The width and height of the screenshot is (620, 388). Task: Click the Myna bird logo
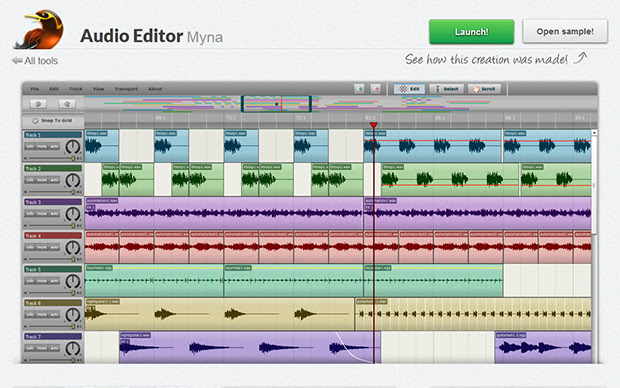tap(40, 30)
